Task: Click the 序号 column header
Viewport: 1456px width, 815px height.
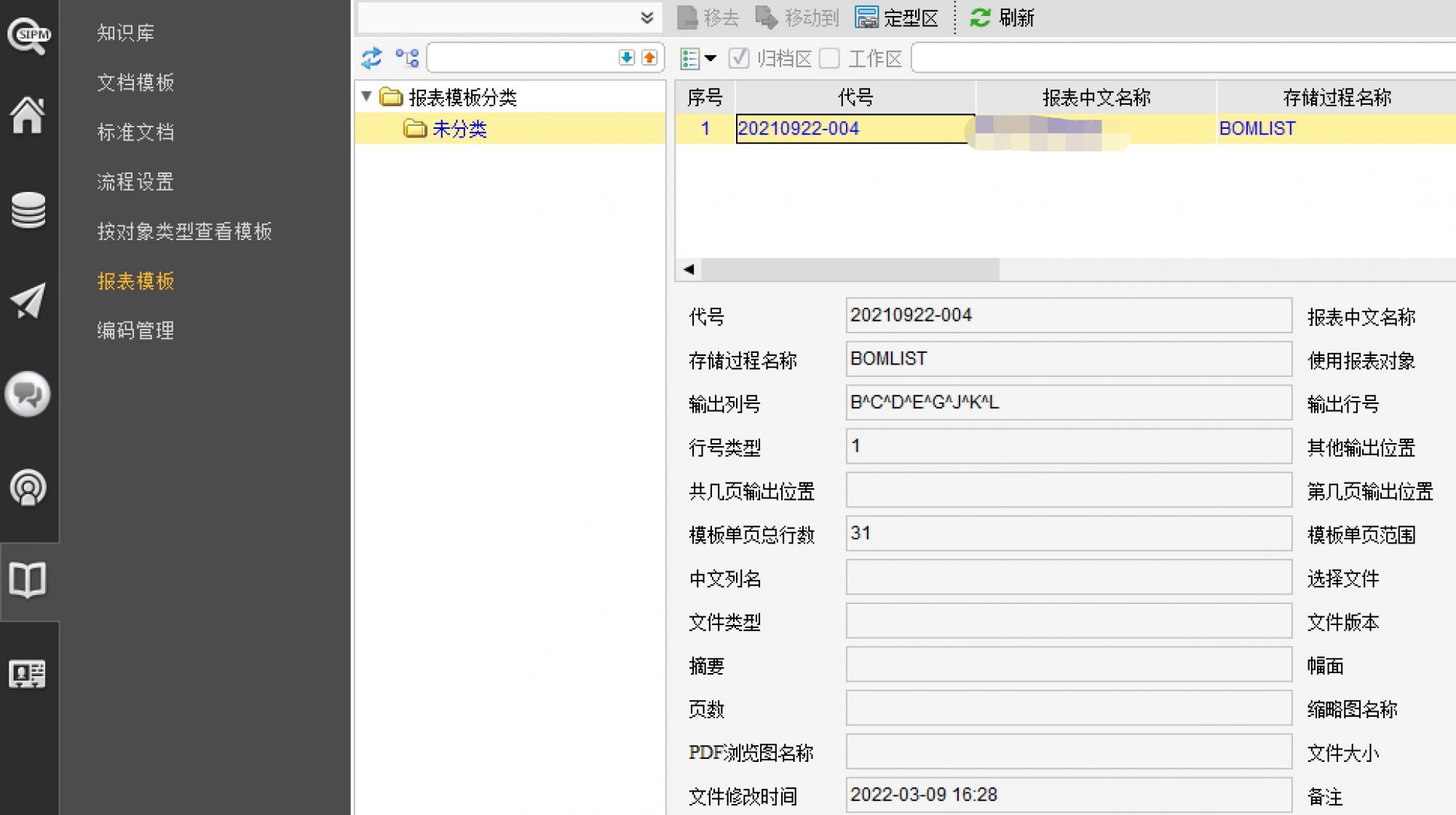Action: coord(705,97)
